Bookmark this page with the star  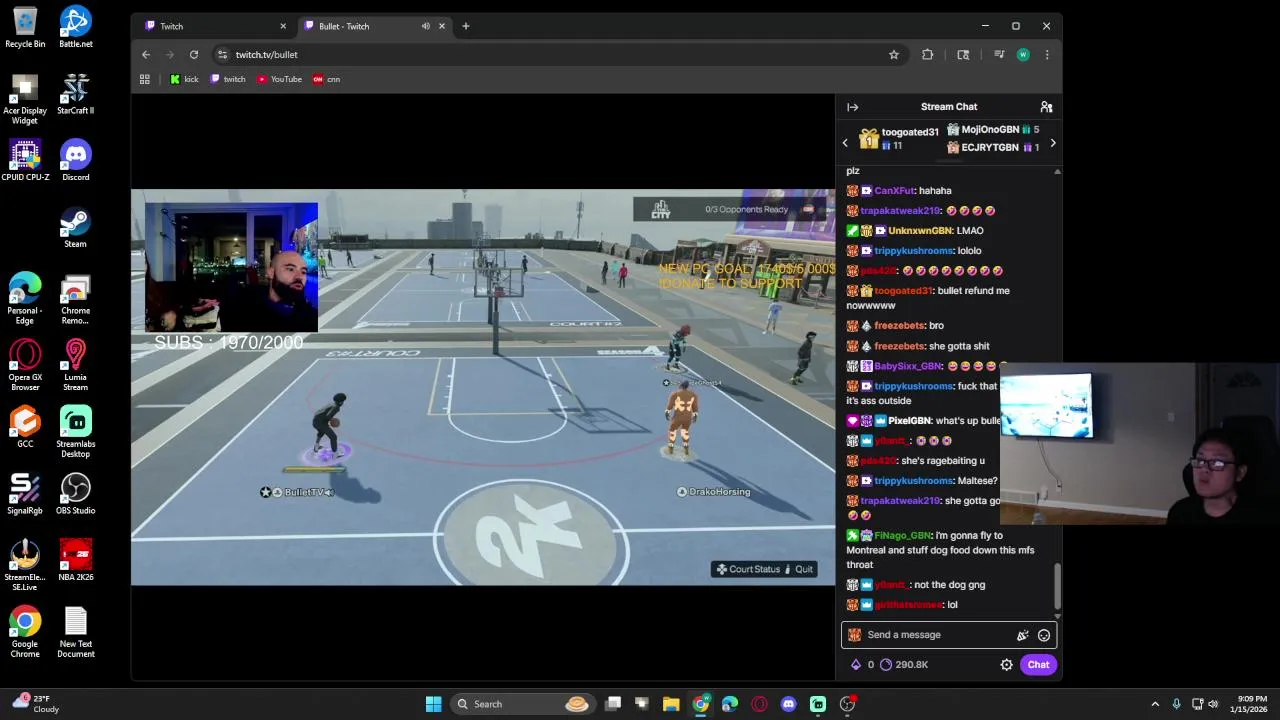(894, 55)
